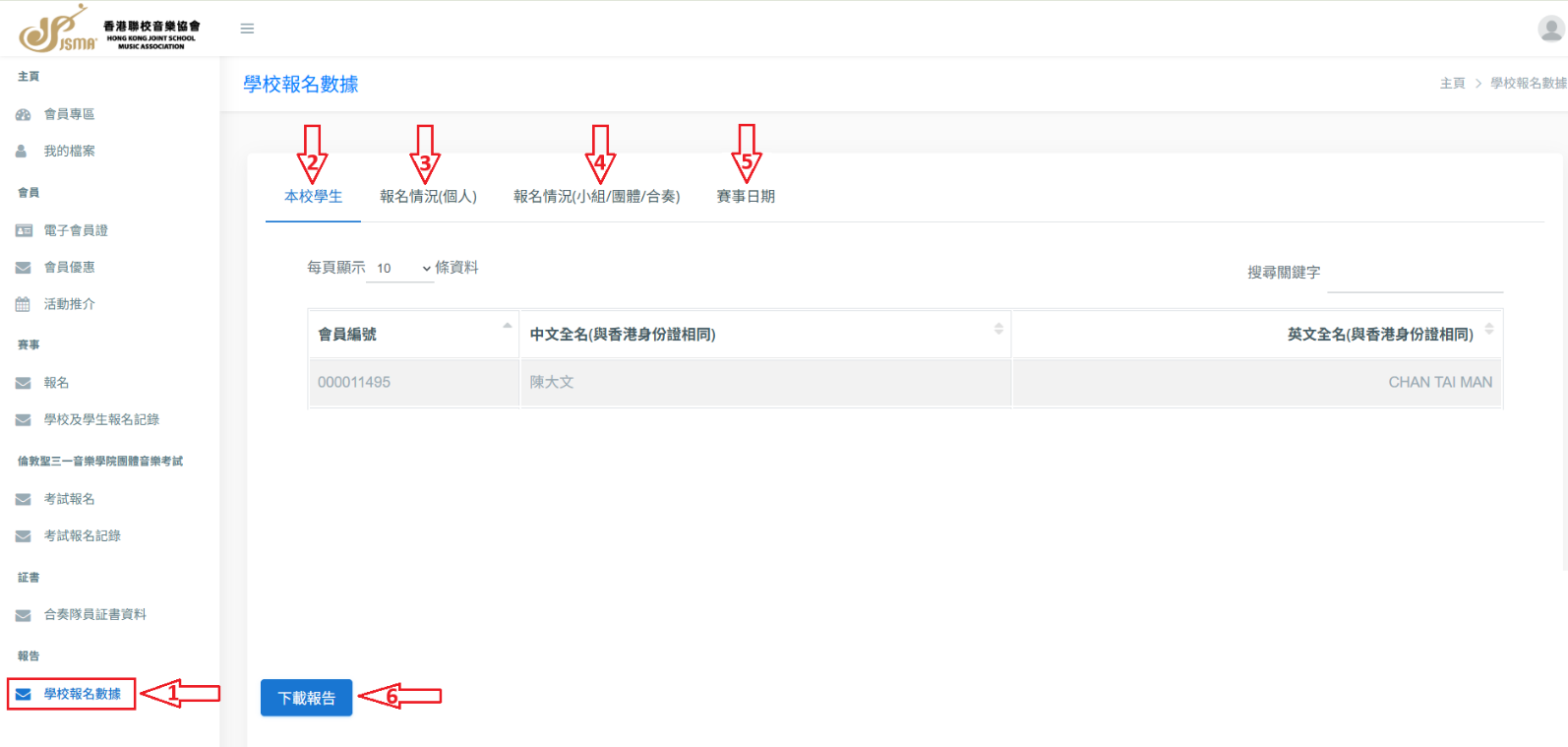The height and width of the screenshot is (747, 1568).
Task: Open the HKJSMA logo home link
Action: point(109,29)
